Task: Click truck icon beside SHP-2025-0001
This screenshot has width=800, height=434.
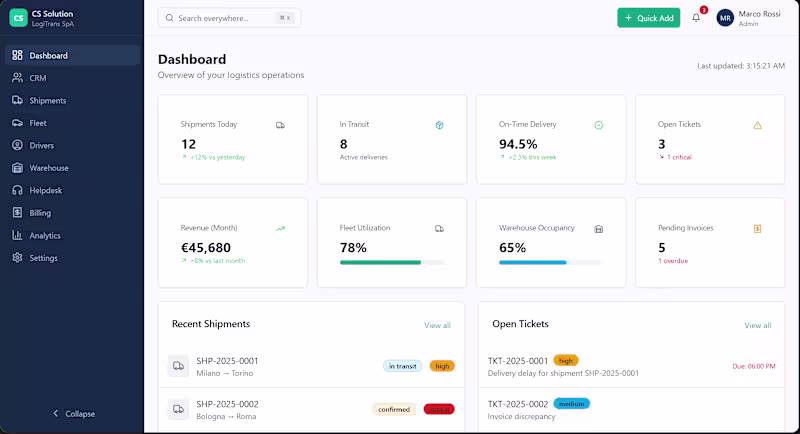Action: pos(178,366)
